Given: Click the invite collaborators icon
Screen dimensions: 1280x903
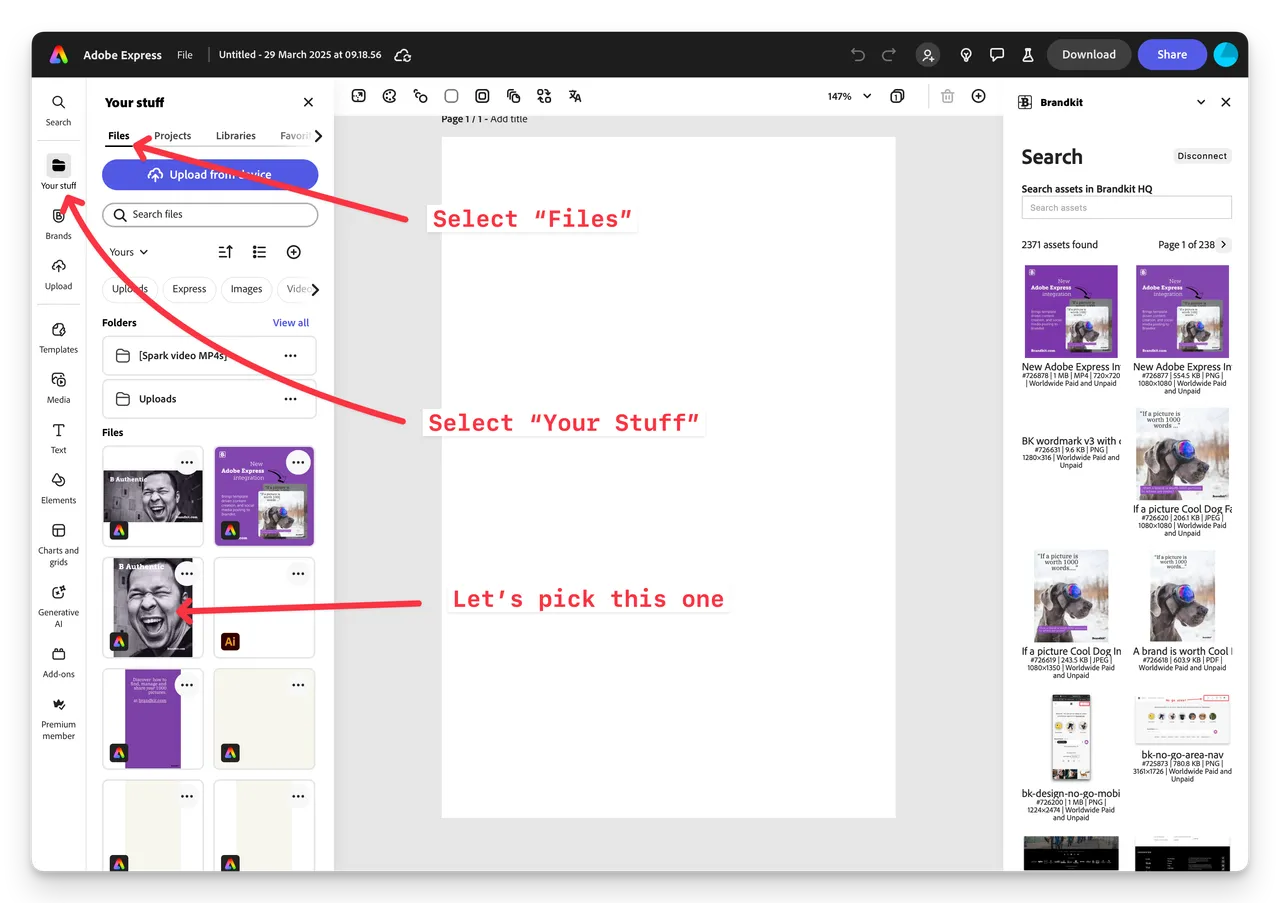Looking at the screenshot, I should coord(928,55).
